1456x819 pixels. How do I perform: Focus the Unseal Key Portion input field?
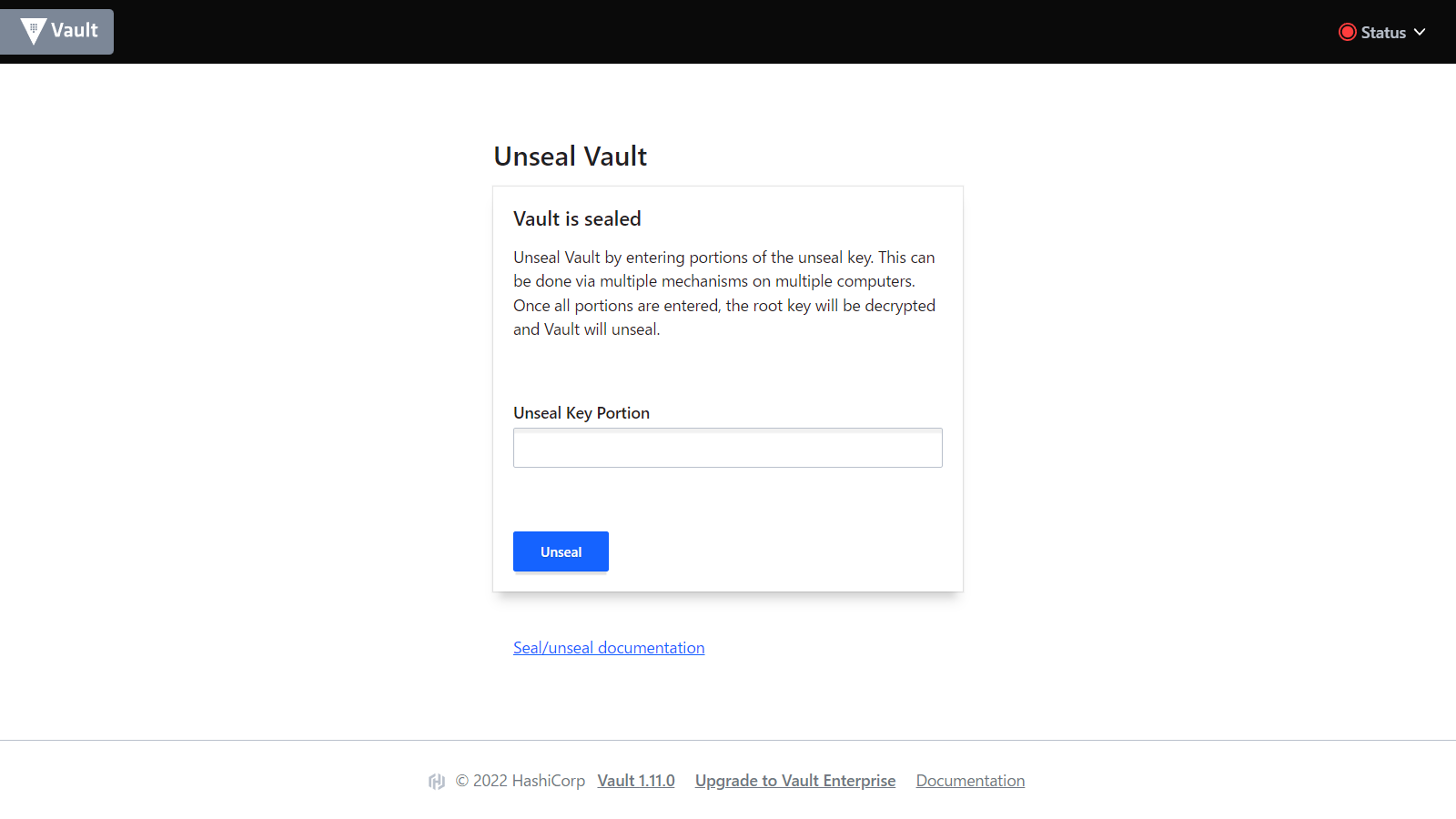(727, 448)
